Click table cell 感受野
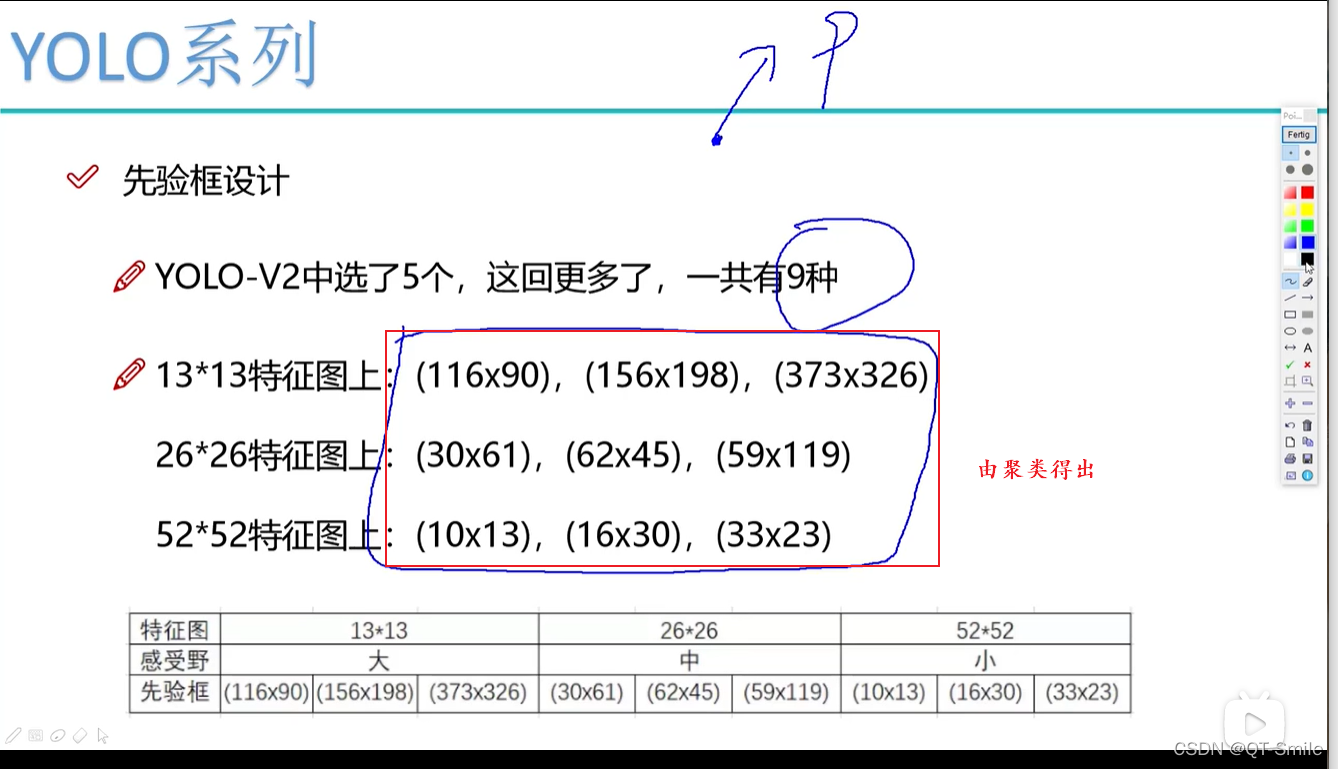1338x769 pixels. (x=174, y=660)
